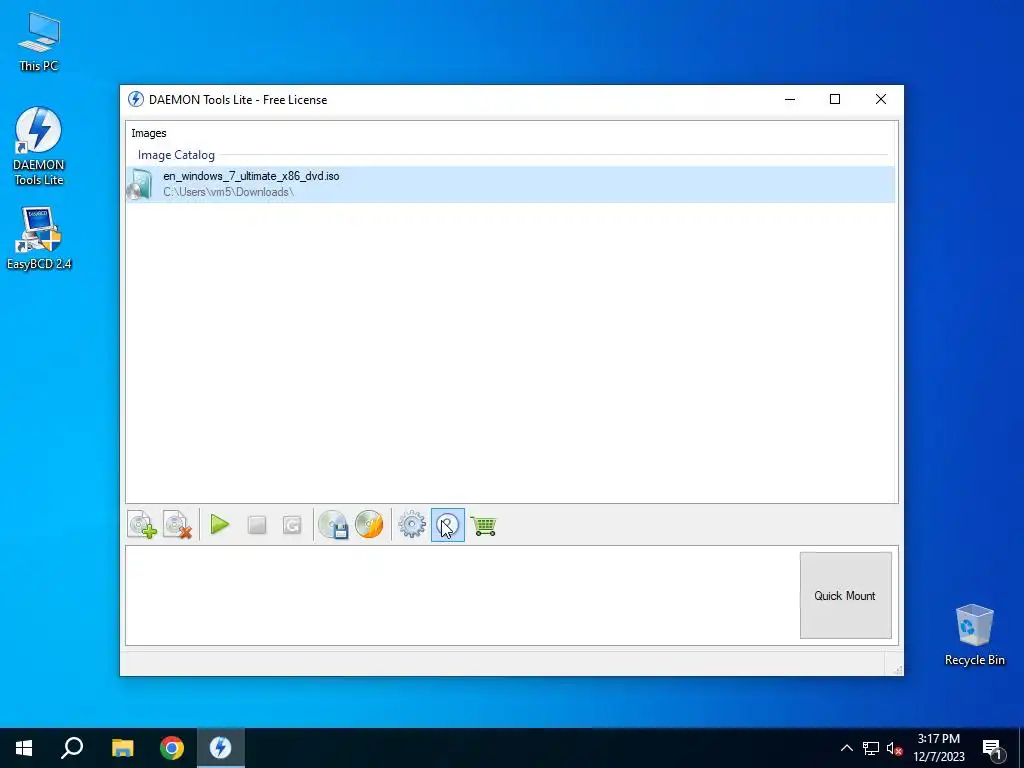Click the orange Burn disc icon
Screen dimensions: 1024x768
tap(369, 524)
